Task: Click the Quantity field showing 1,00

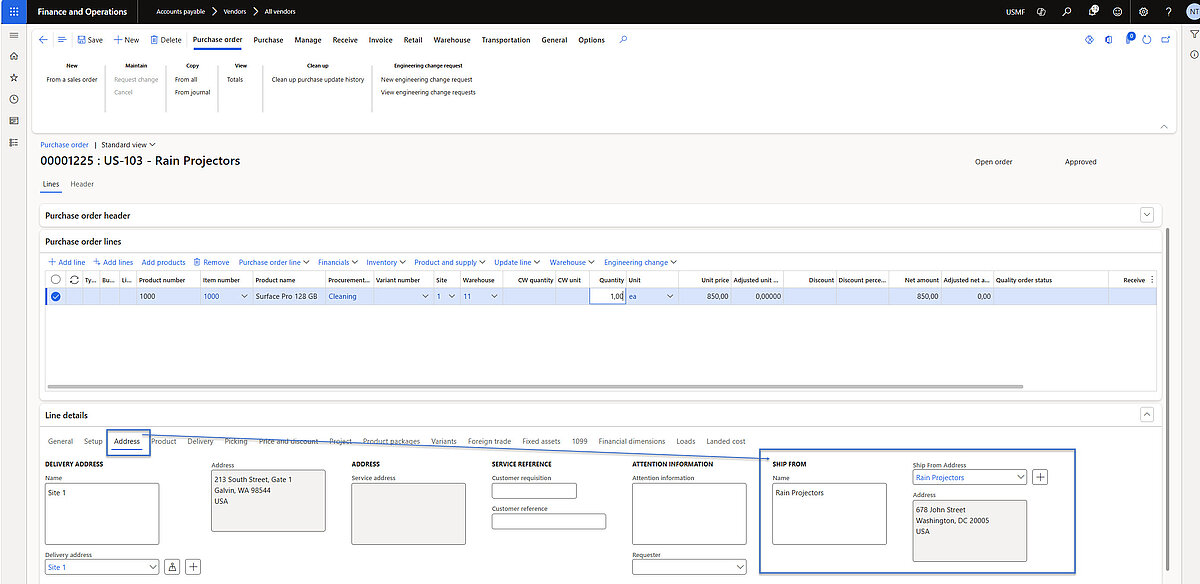Action: click(x=607, y=296)
